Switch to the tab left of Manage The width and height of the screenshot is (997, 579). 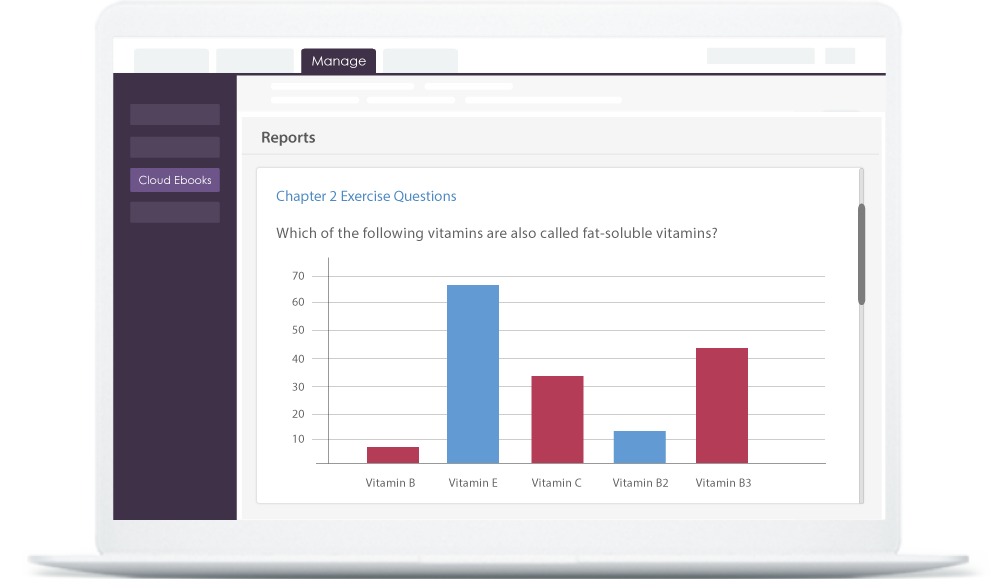tap(254, 60)
